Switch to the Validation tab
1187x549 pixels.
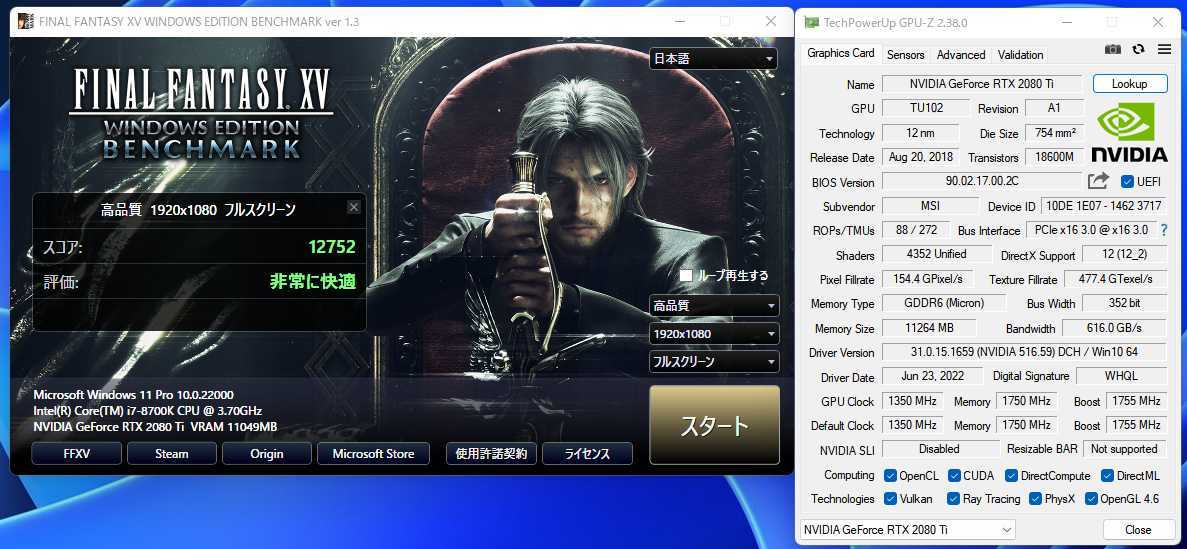1020,55
